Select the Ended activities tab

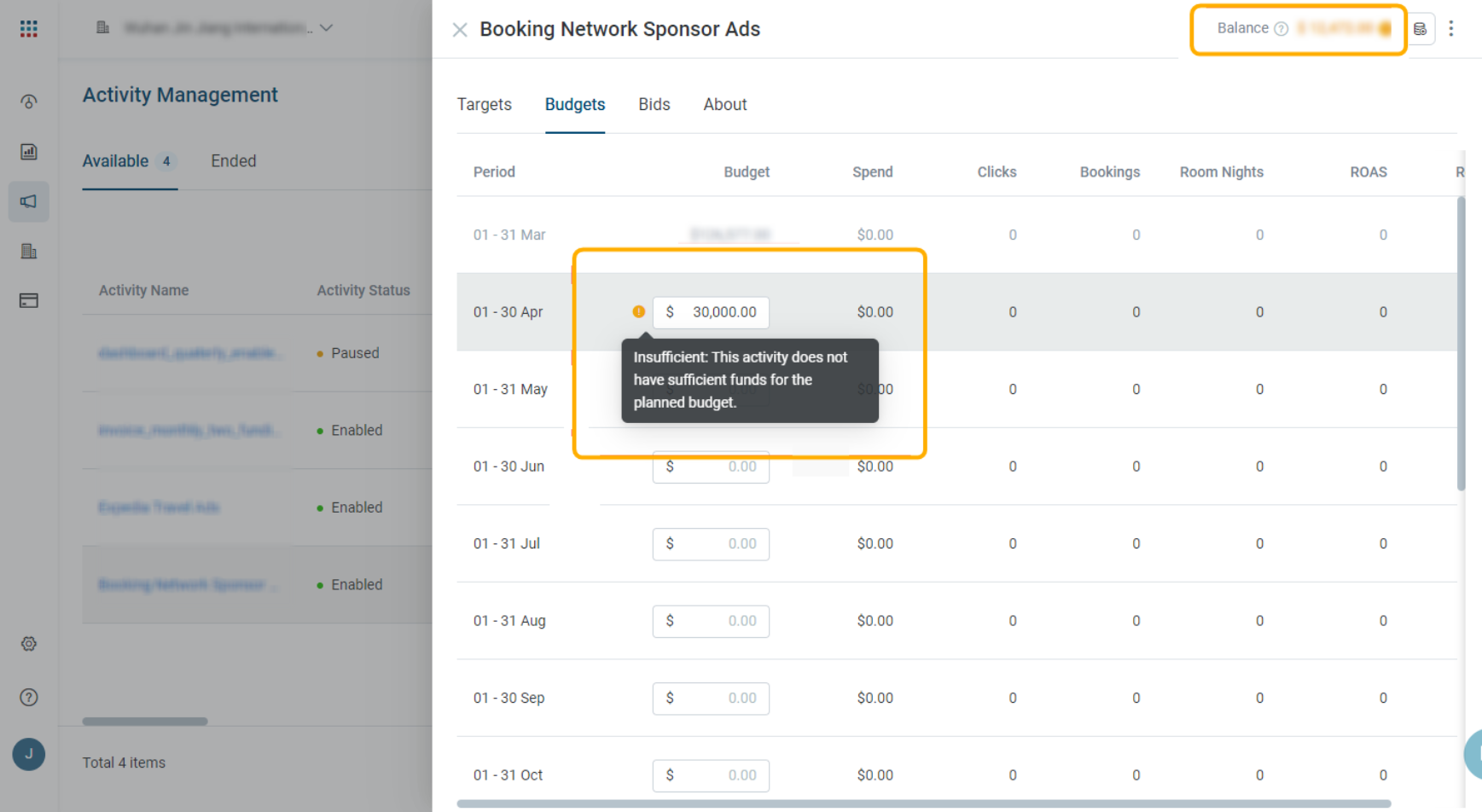pyautogui.click(x=234, y=161)
